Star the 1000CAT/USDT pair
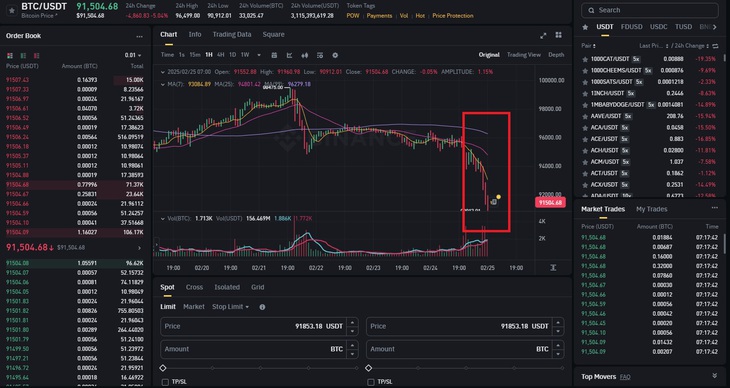This screenshot has width=730, height=388. [585, 59]
